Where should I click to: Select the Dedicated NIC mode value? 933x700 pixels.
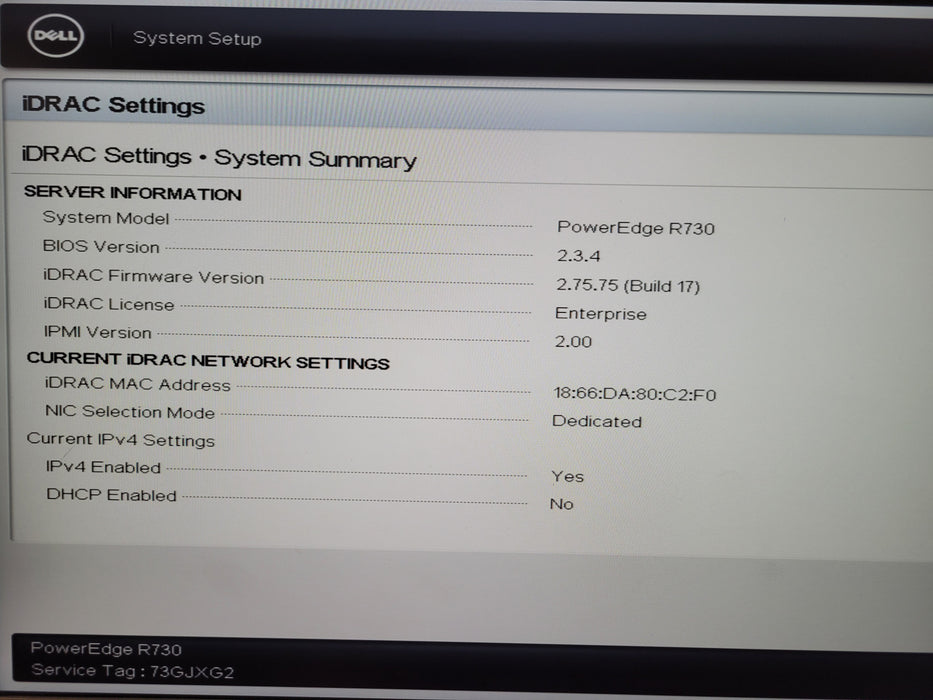click(597, 421)
